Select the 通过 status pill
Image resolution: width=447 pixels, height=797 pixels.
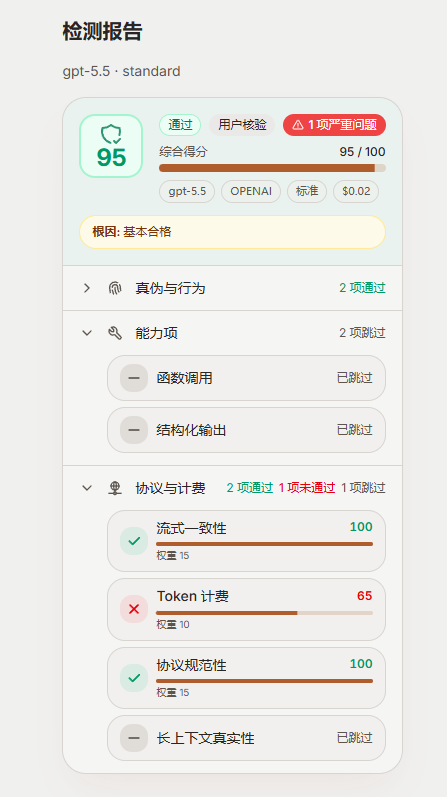pos(180,125)
